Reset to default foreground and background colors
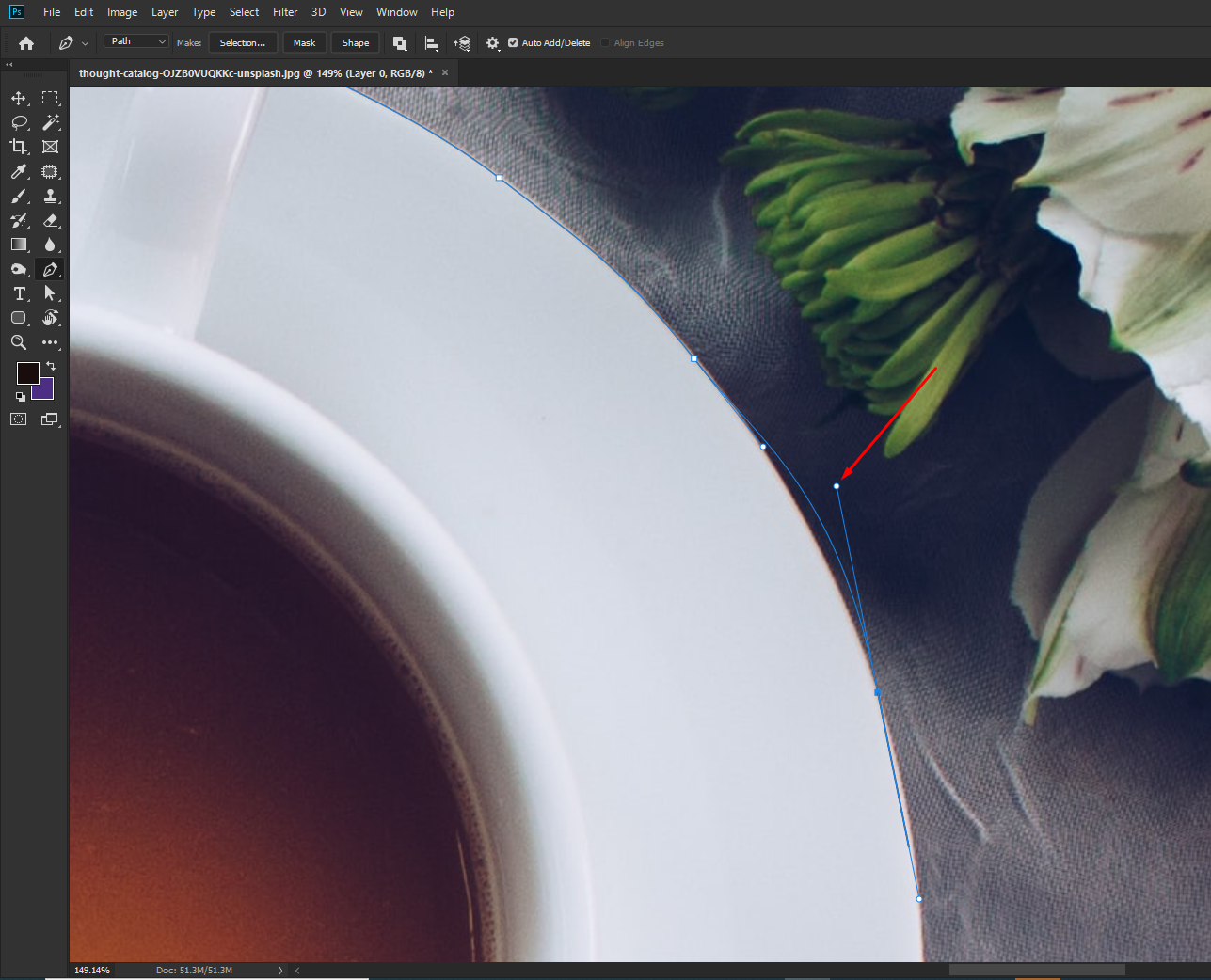1211x980 pixels. (21, 396)
